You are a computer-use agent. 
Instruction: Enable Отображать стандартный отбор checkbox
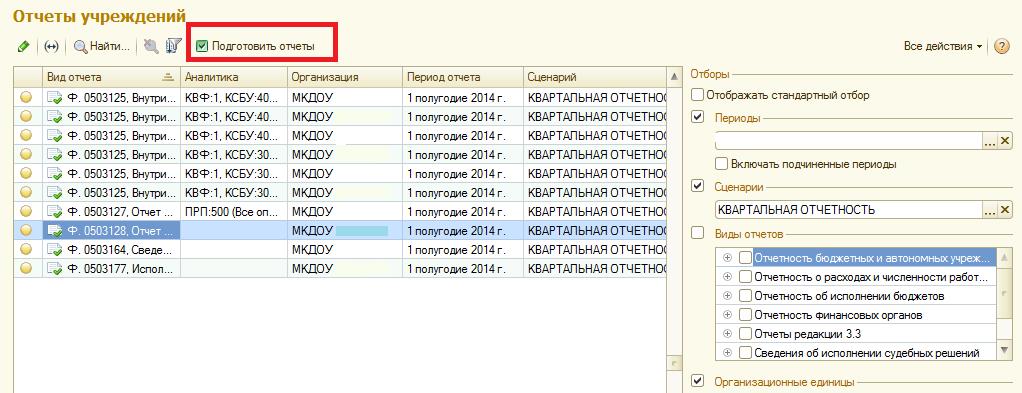coord(698,95)
